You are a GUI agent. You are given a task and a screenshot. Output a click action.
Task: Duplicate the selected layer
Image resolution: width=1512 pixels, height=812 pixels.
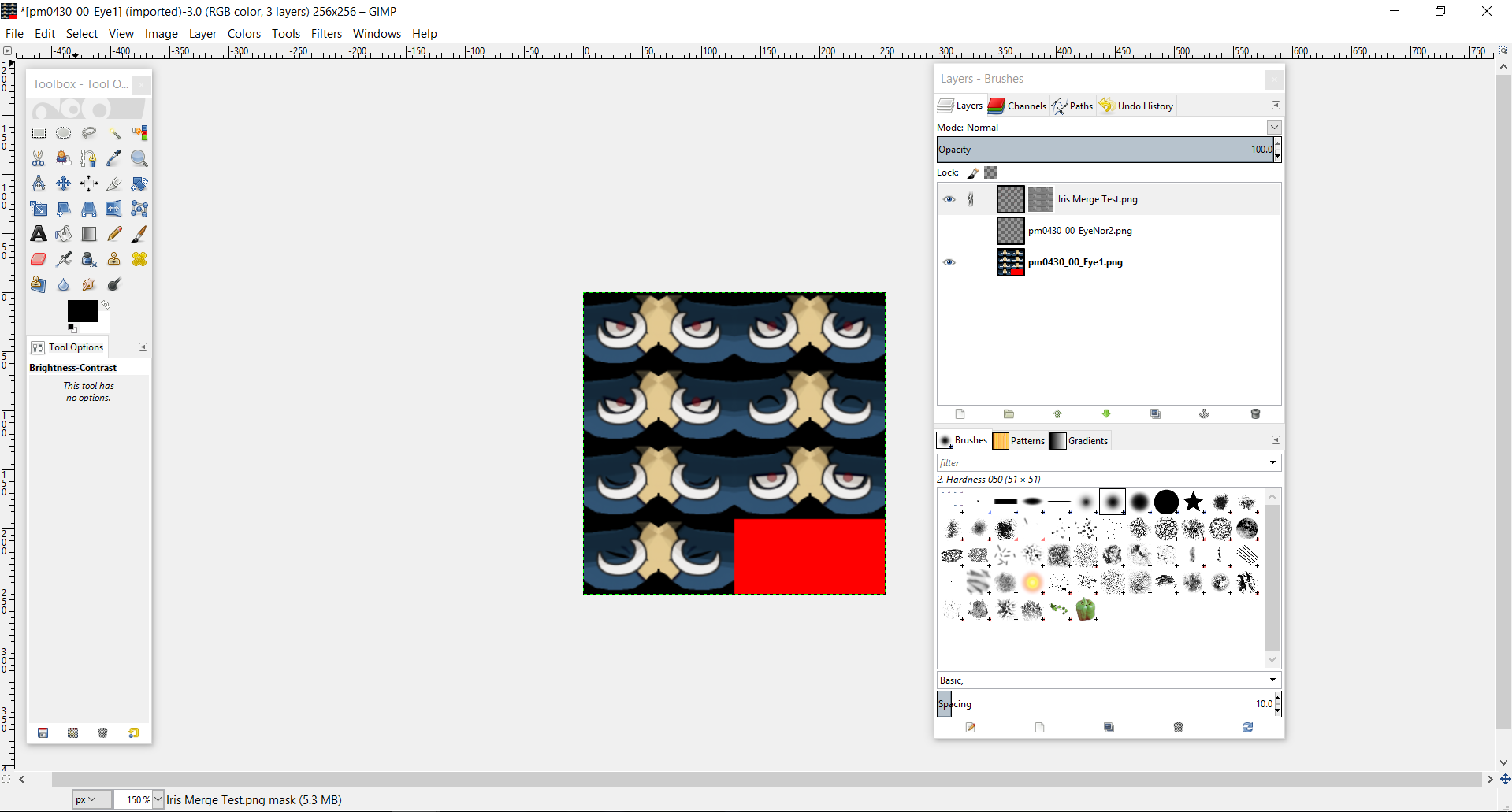click(1155, 414)
